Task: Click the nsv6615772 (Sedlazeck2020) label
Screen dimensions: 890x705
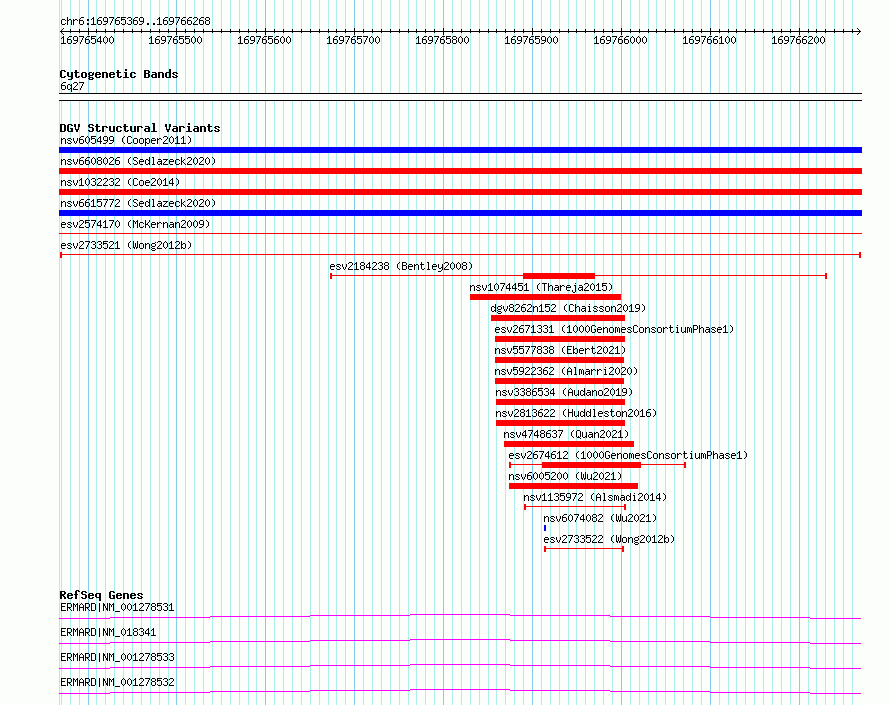Action: pos(138,203)
